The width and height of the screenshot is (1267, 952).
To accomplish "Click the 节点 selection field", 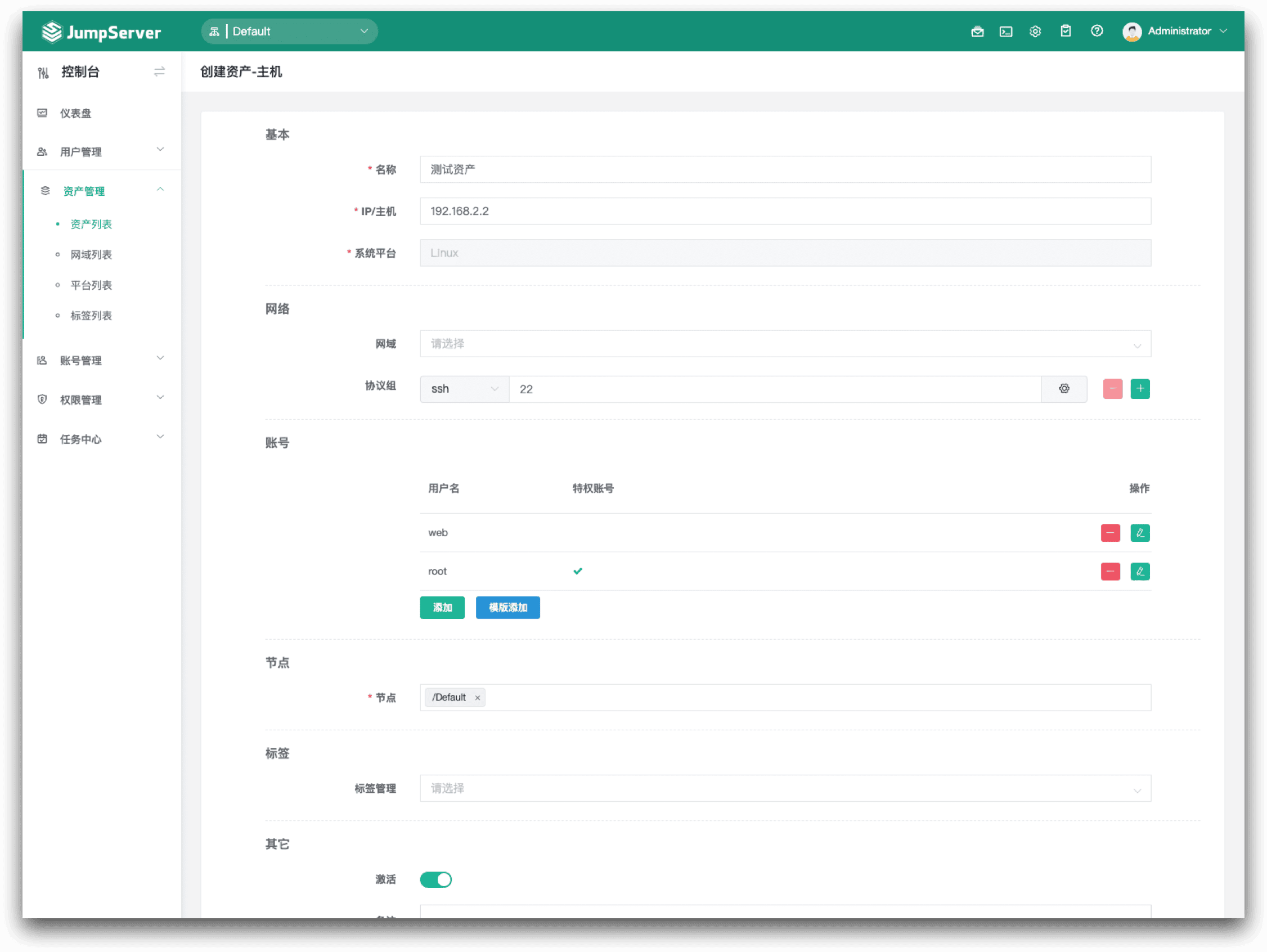I will (785, 698).
